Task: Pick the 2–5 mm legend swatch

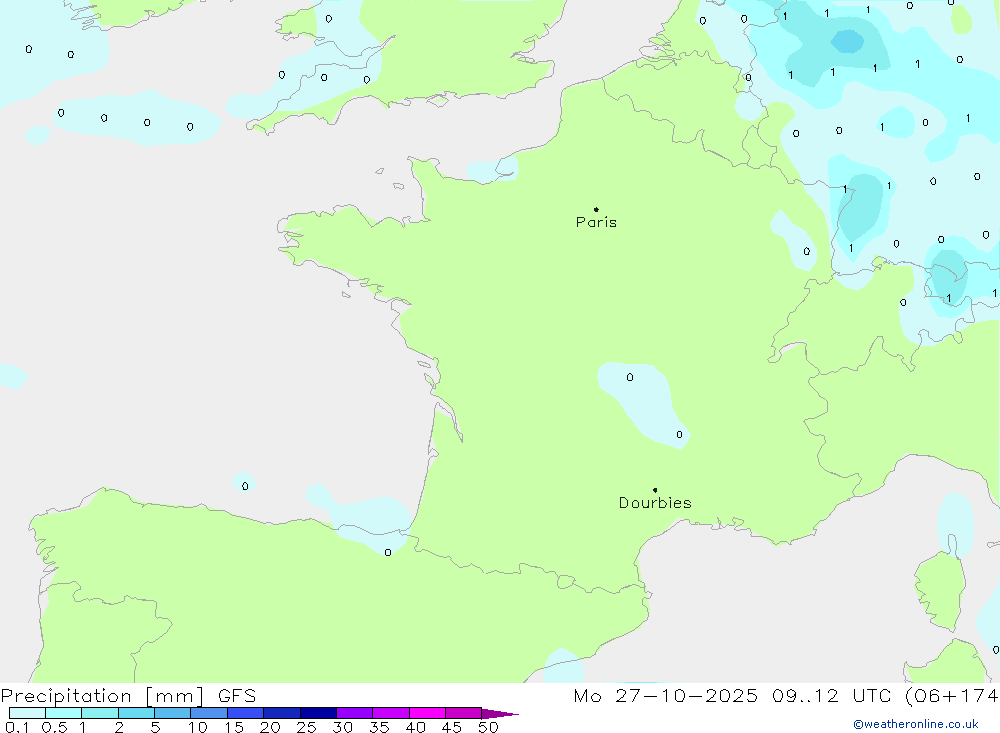Action: coord(136,713)
